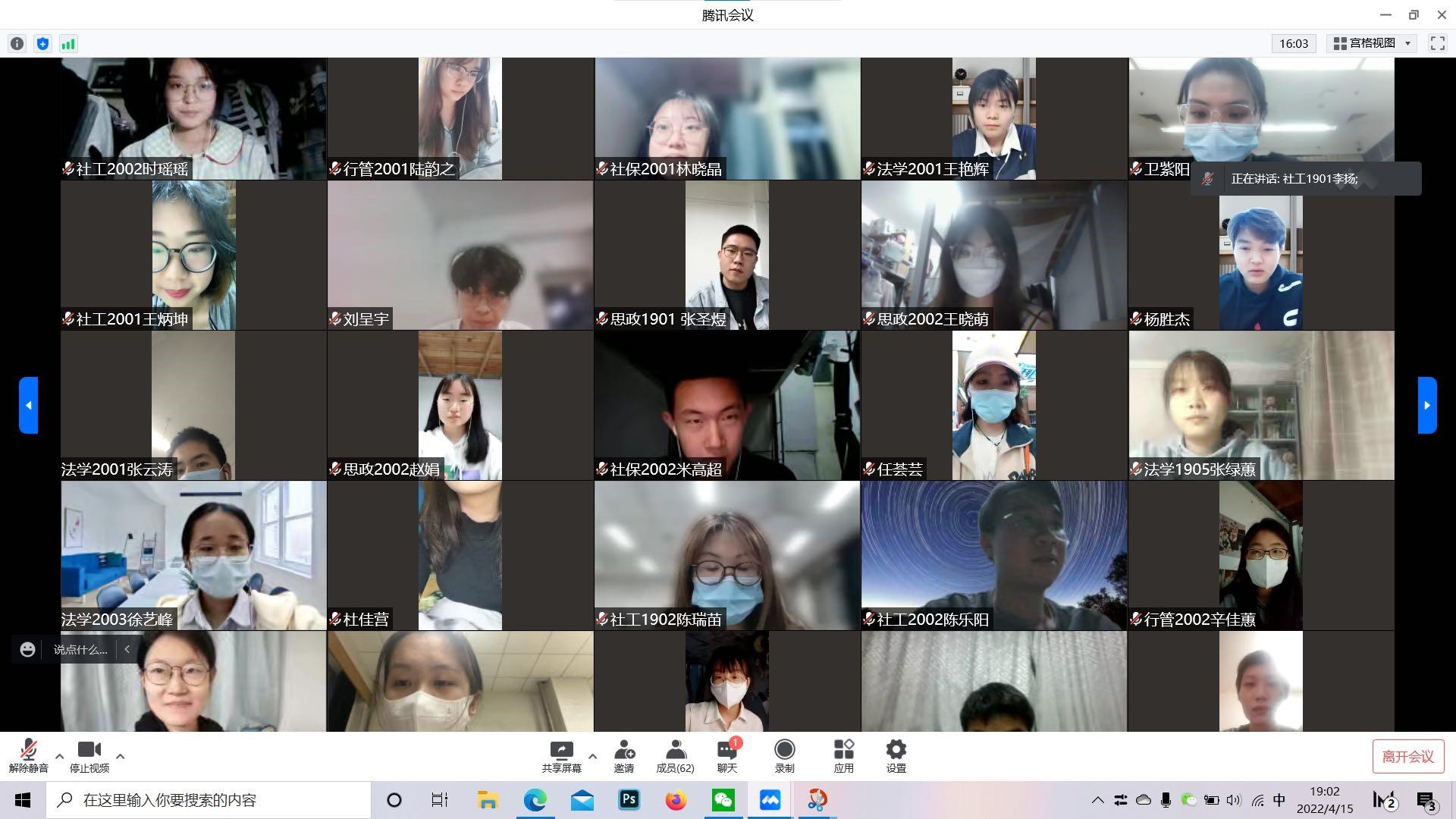Screen dimensions: 1456x819
Task: Open Members (成员62) list
Action: [675, 756]
